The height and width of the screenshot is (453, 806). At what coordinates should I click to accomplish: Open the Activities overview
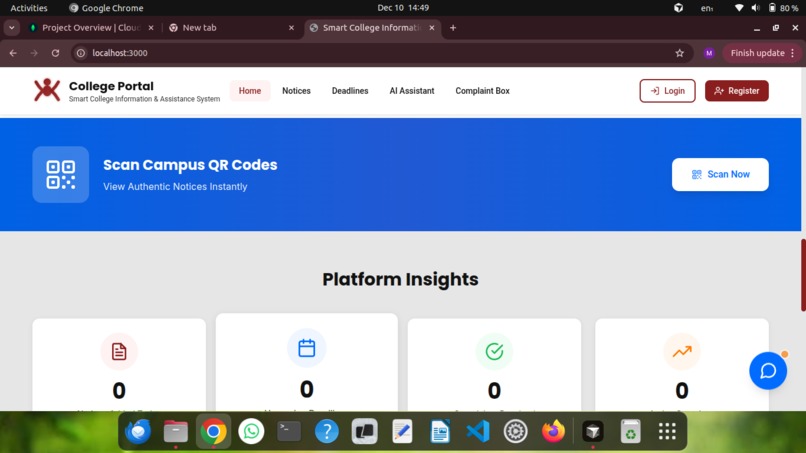tap(29, 8)
